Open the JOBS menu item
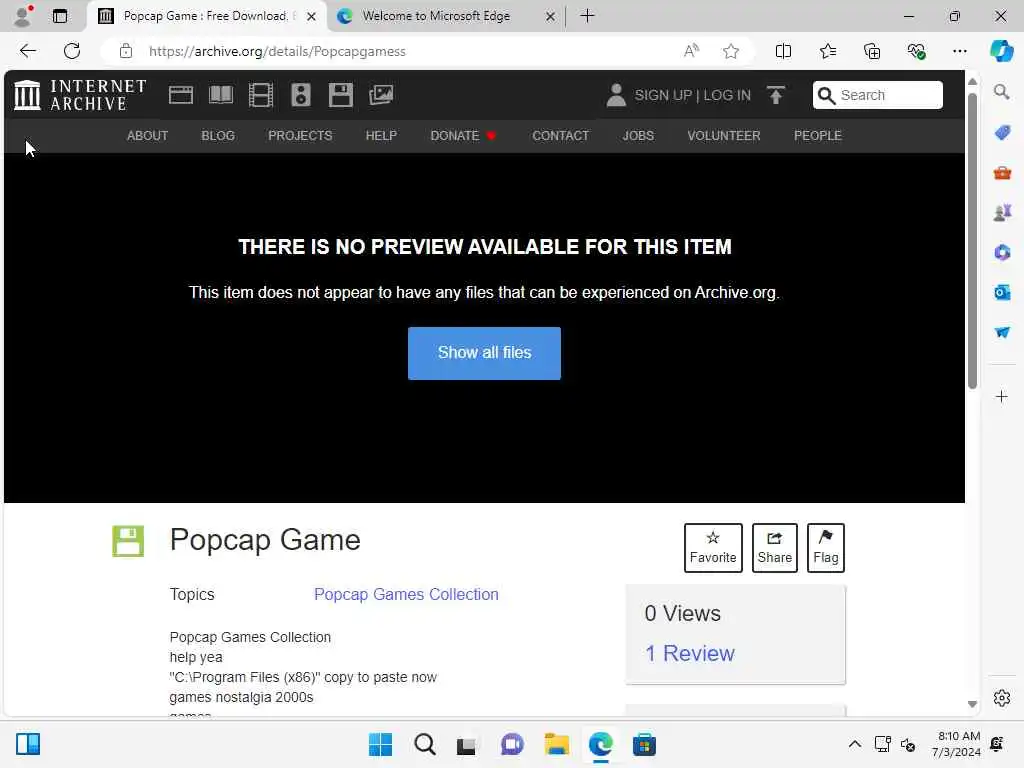 pyautogui.click(x=638, y=136)
